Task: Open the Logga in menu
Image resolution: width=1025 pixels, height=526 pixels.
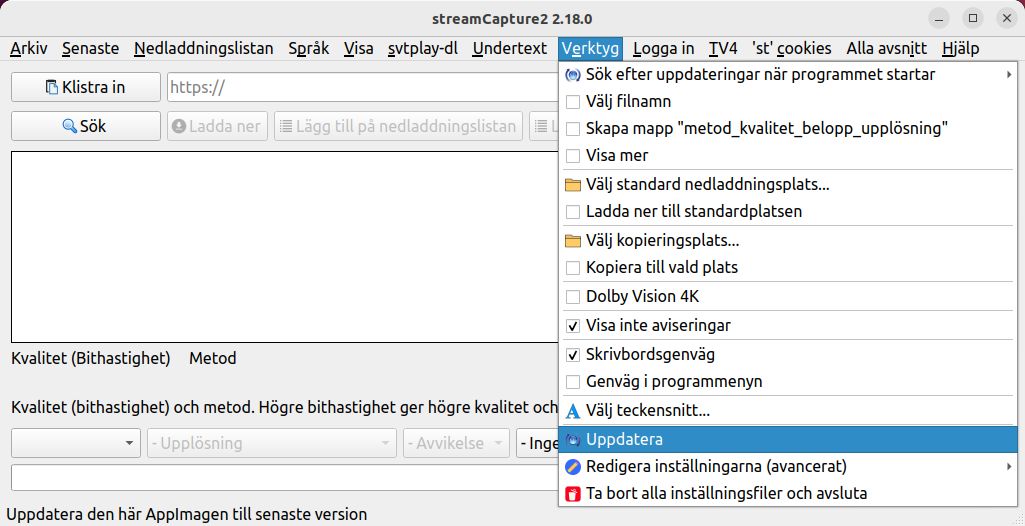Action: click(664, 48)
